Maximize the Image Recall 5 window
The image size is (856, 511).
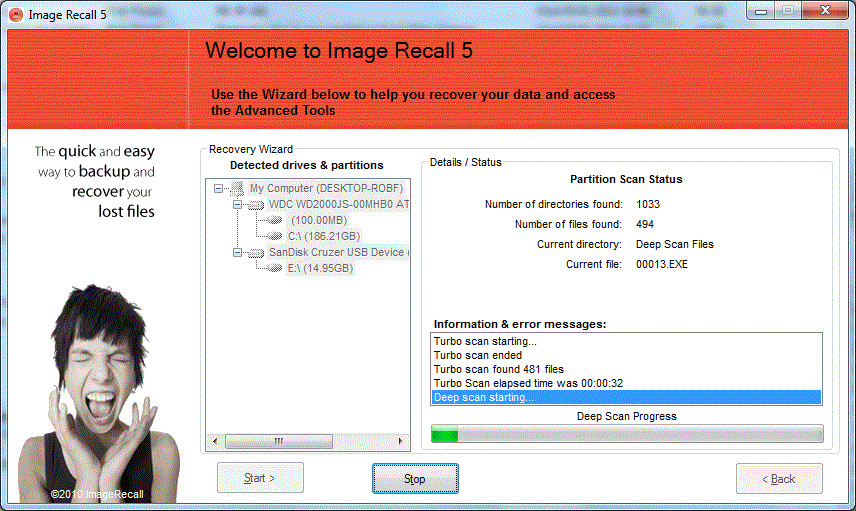tap(788, 10)
